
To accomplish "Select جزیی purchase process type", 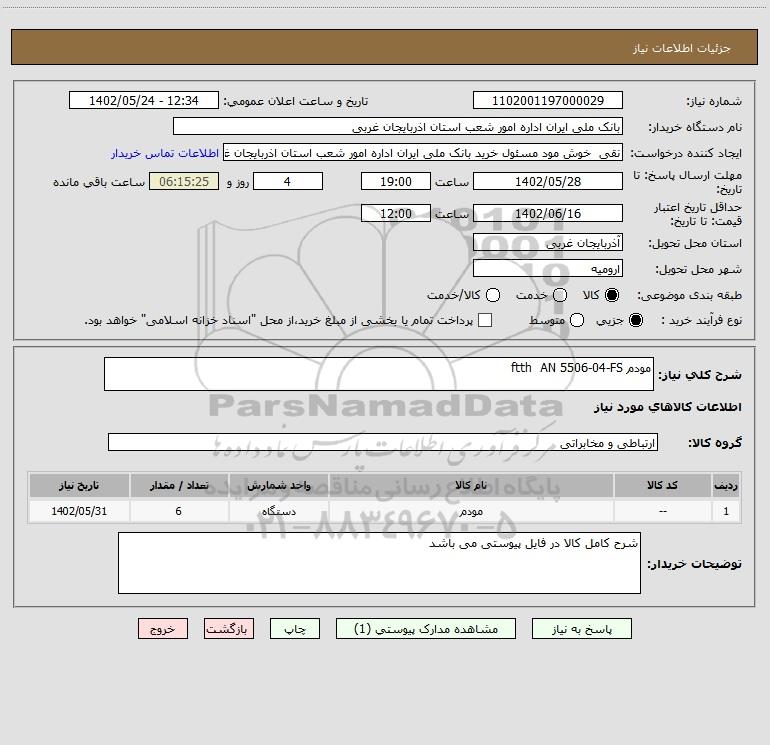I will click(x=635, y=320).
